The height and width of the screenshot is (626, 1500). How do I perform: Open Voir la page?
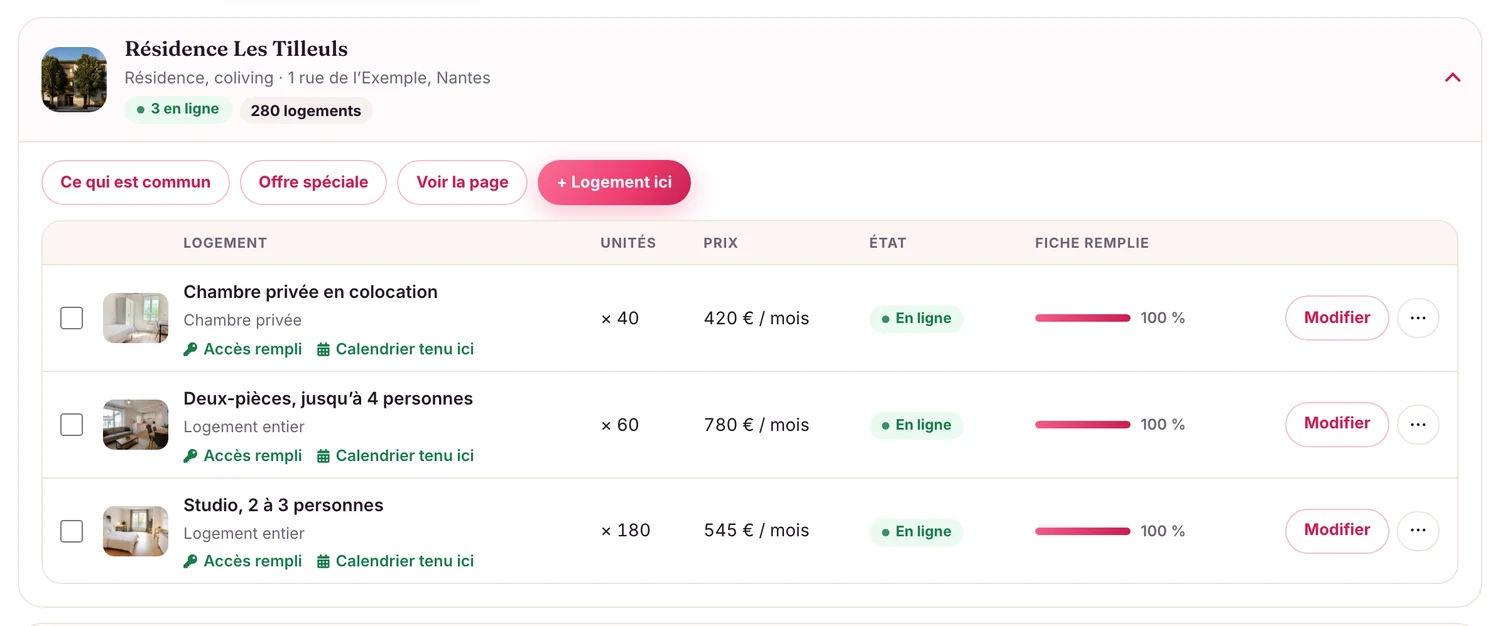[x=462, y=182]
